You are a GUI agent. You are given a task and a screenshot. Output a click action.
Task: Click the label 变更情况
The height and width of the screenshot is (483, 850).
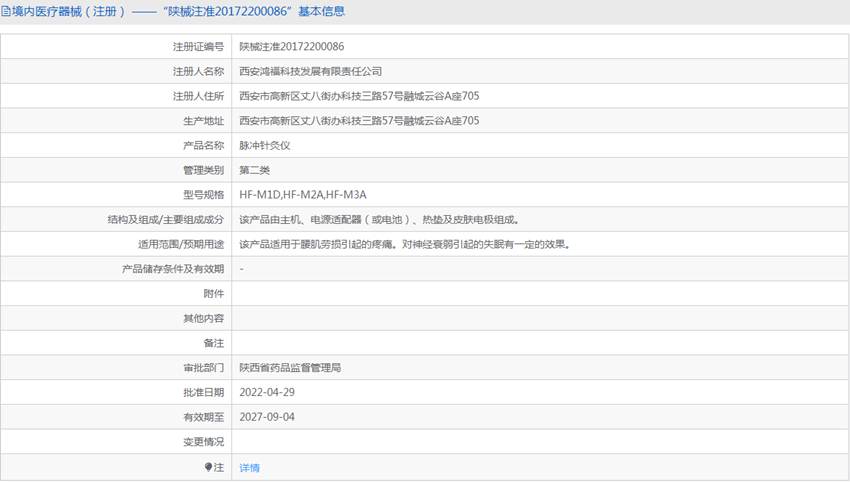coord(203,442)
